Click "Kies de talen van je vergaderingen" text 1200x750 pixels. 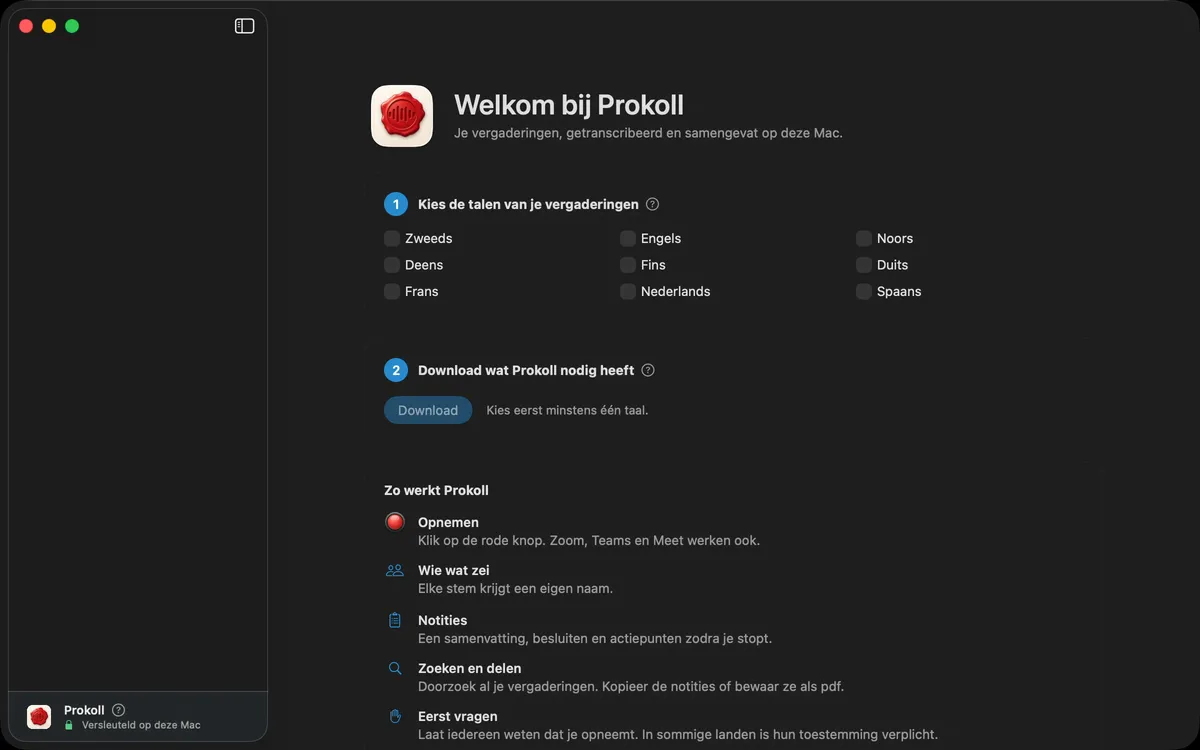528,204
